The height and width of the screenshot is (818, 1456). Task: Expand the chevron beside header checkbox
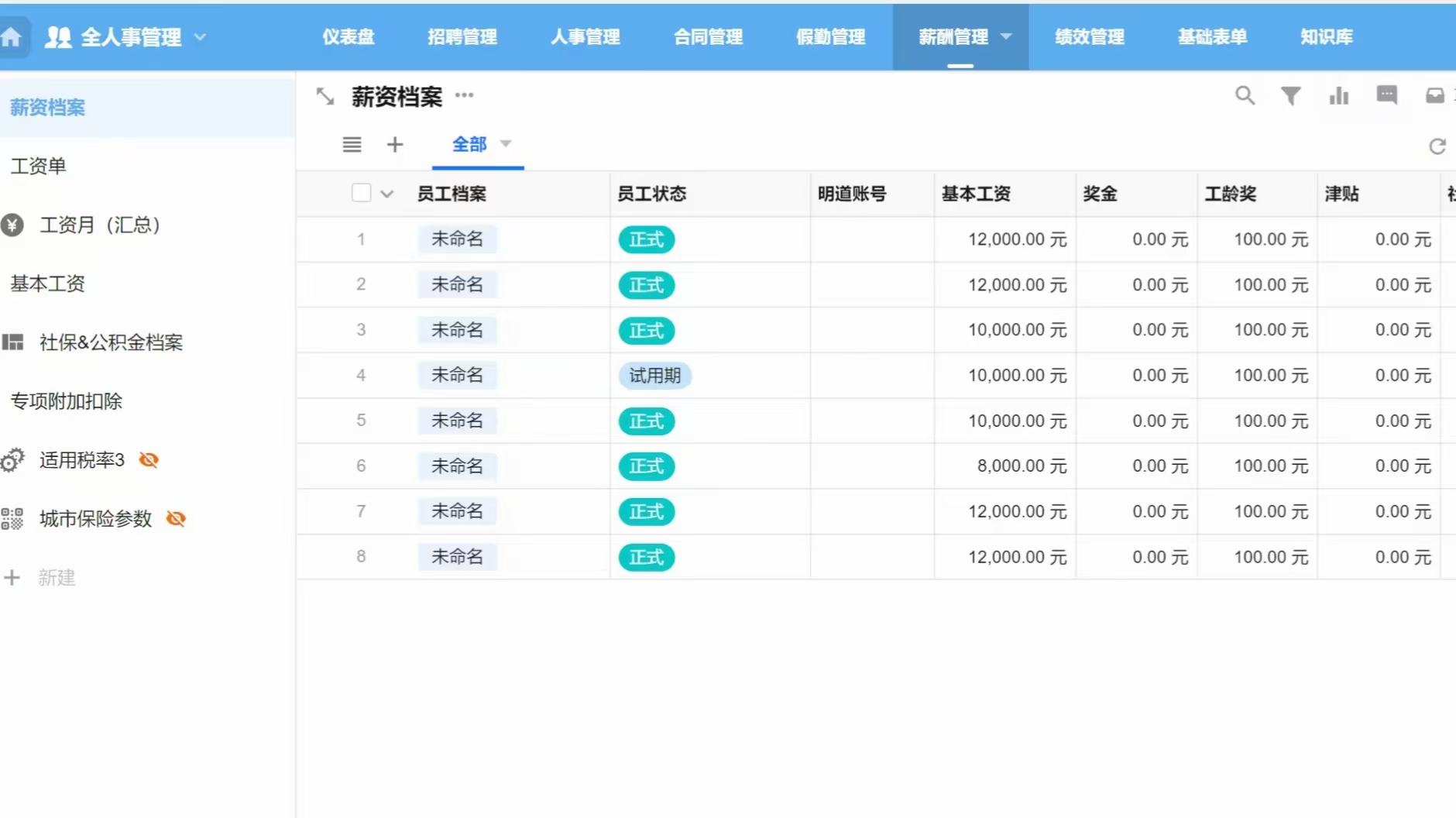click(x=386, y=194)
